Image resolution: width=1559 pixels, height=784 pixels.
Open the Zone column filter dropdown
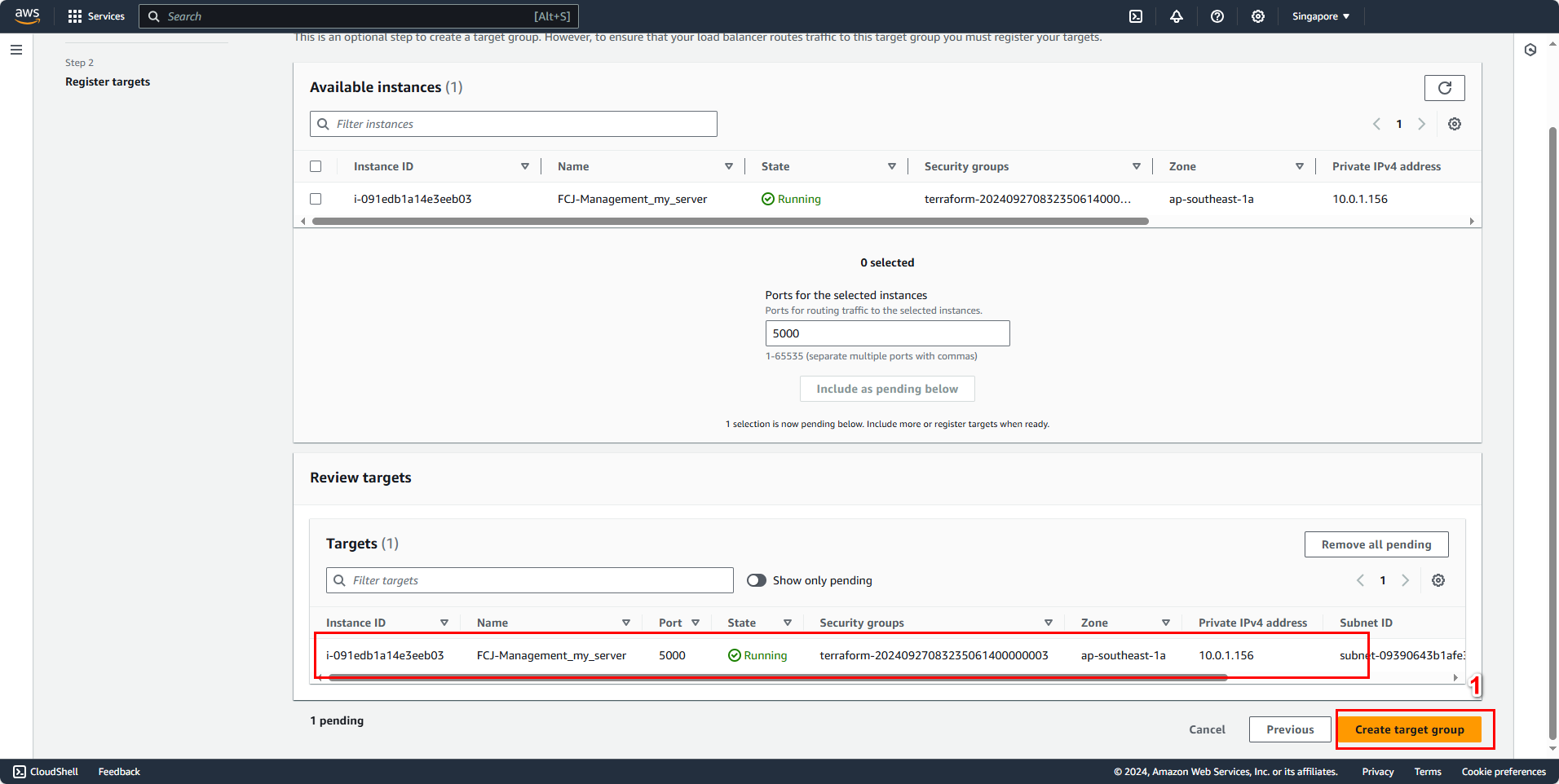pos(1300,165)
